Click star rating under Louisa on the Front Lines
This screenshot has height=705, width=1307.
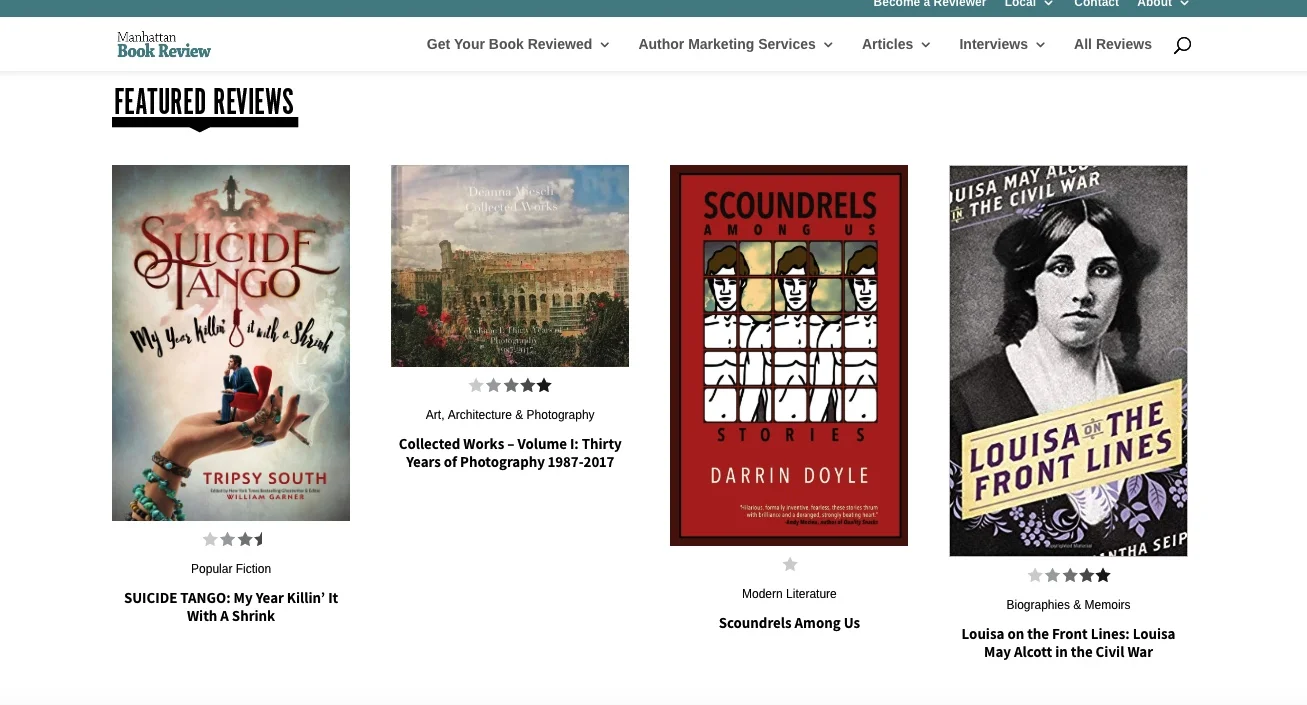[x=1069, y=575]
